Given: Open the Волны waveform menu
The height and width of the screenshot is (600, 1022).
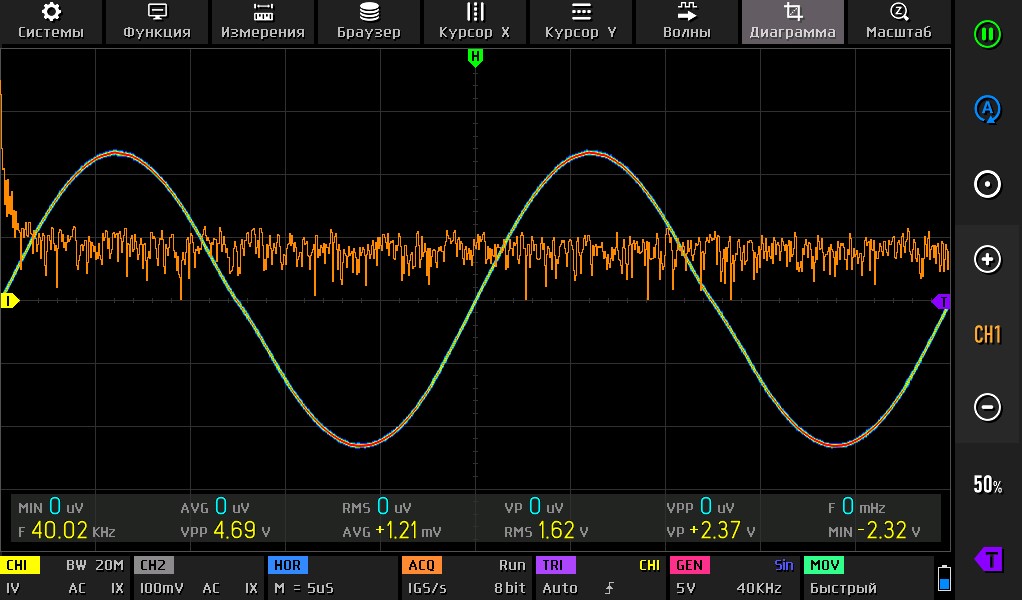Looking at the screenshot, I should click(x=687, y=21).
